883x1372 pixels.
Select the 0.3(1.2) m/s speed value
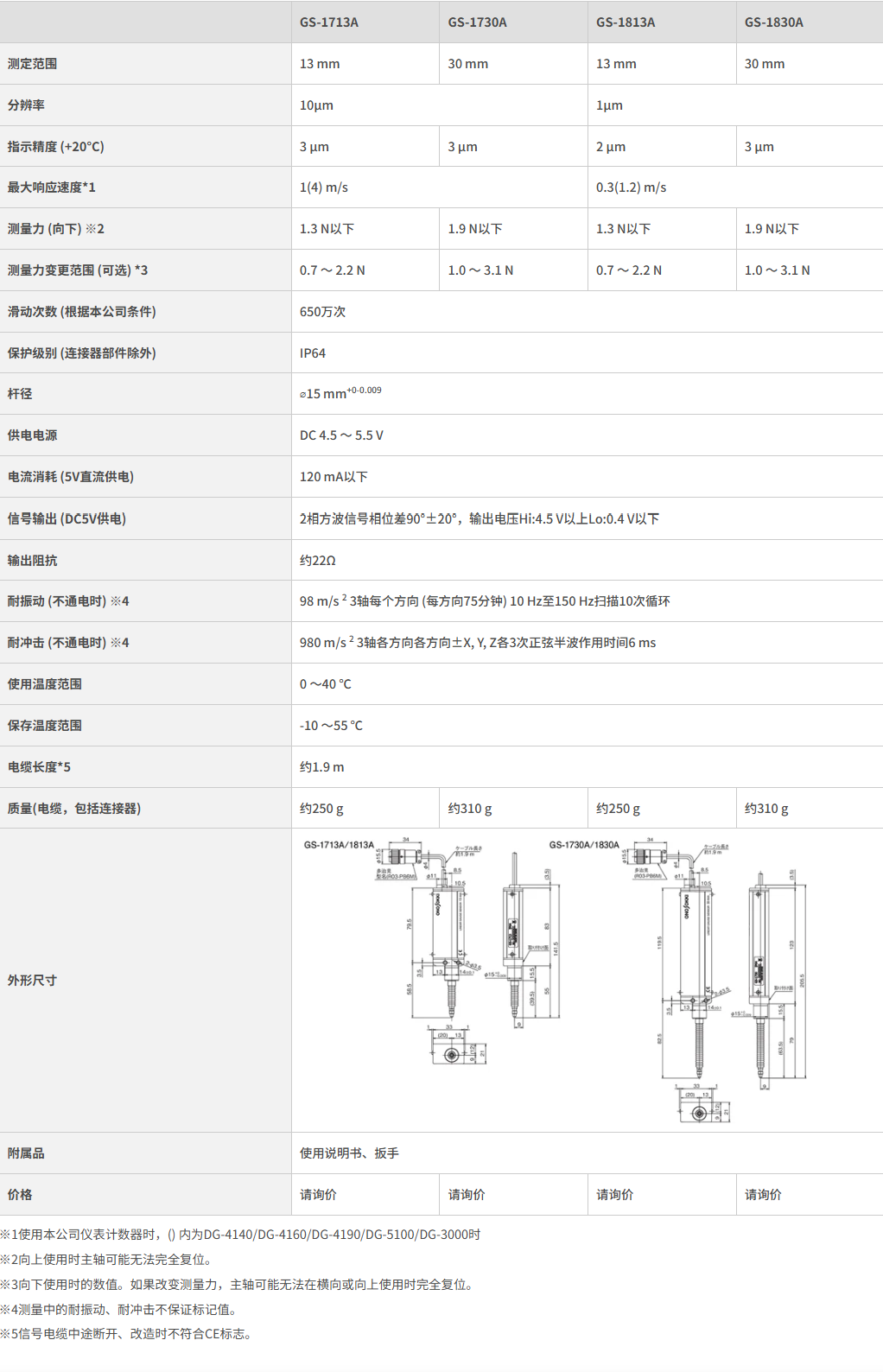coord(632,187)
